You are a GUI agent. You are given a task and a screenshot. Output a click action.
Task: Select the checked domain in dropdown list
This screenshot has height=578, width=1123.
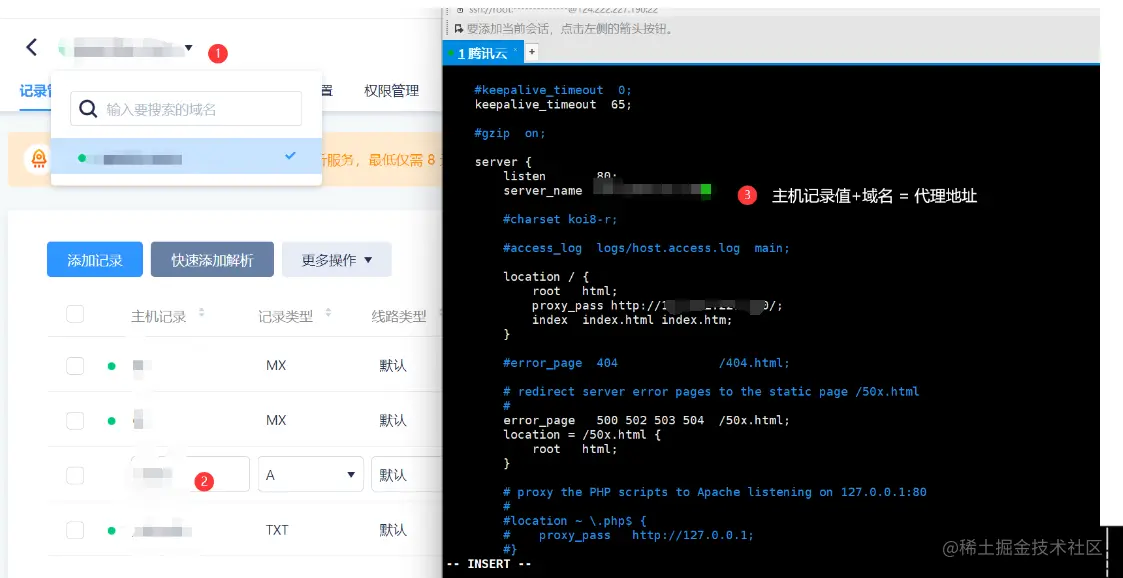(186, 156)
